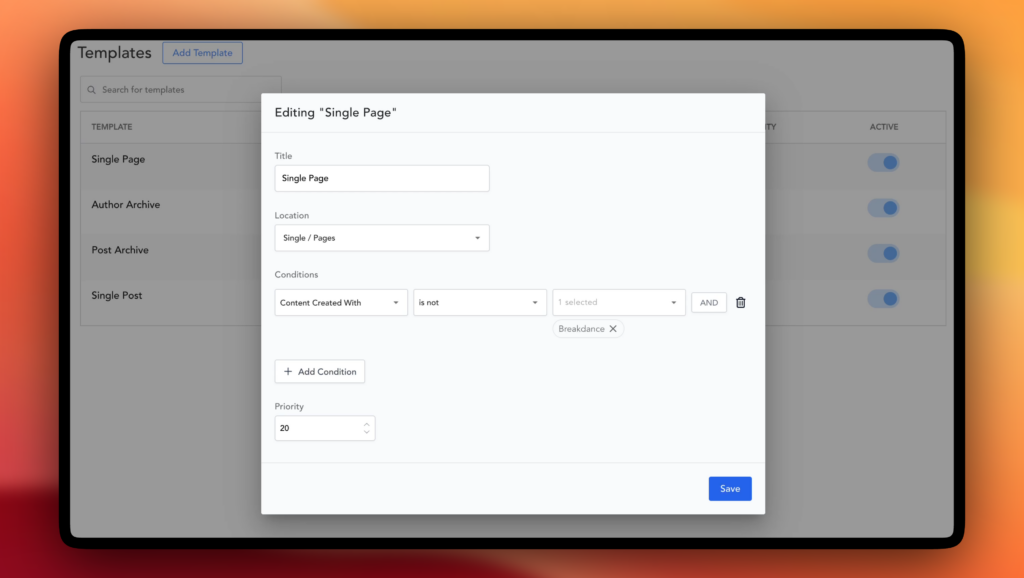Click the Search for templates field
The width and height of the screenshot is (1024, 578).
tap(185, 90)
